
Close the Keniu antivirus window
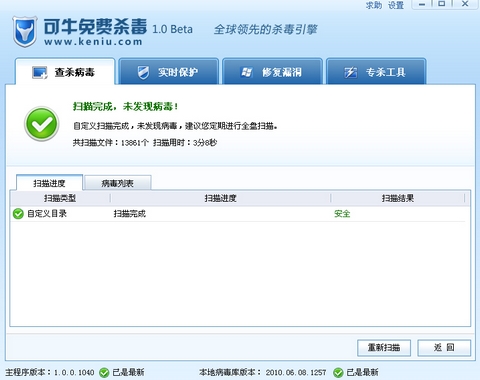465,4
